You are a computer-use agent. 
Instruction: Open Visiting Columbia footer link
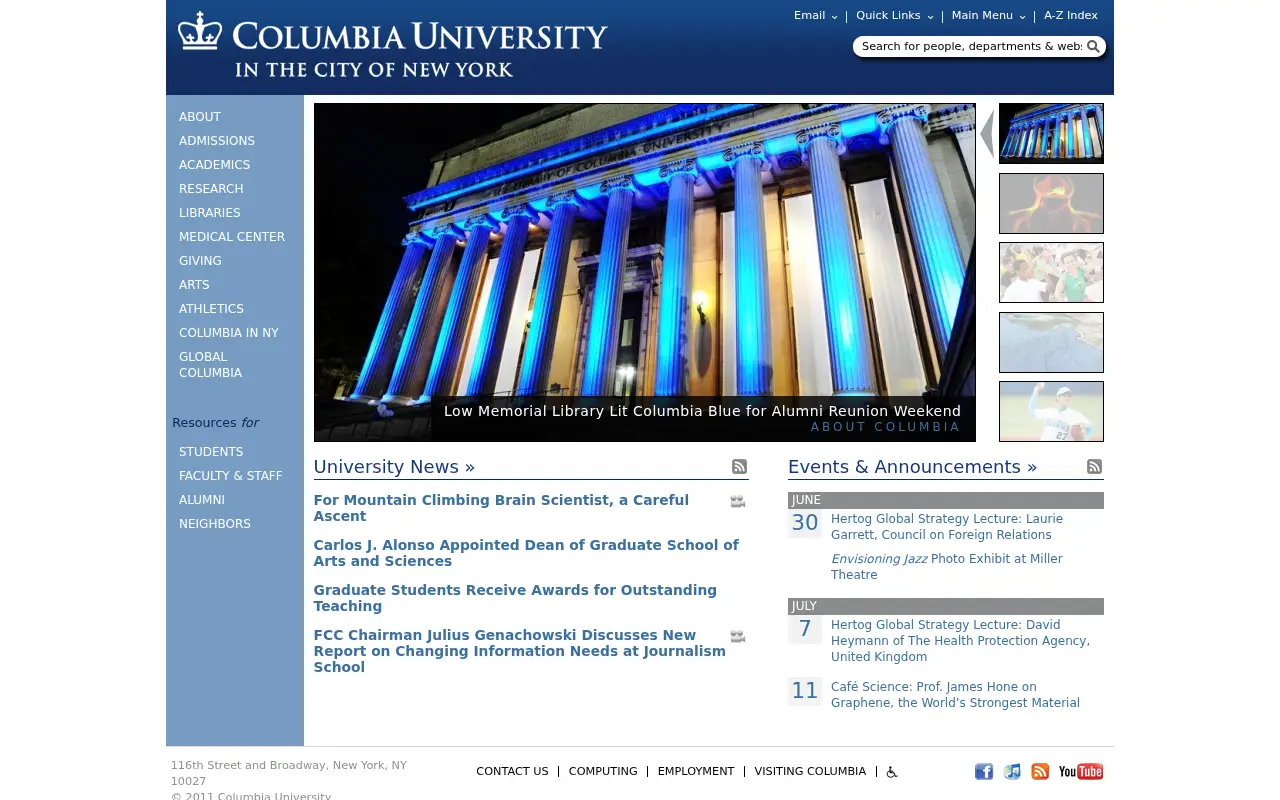tap(810, 771)
